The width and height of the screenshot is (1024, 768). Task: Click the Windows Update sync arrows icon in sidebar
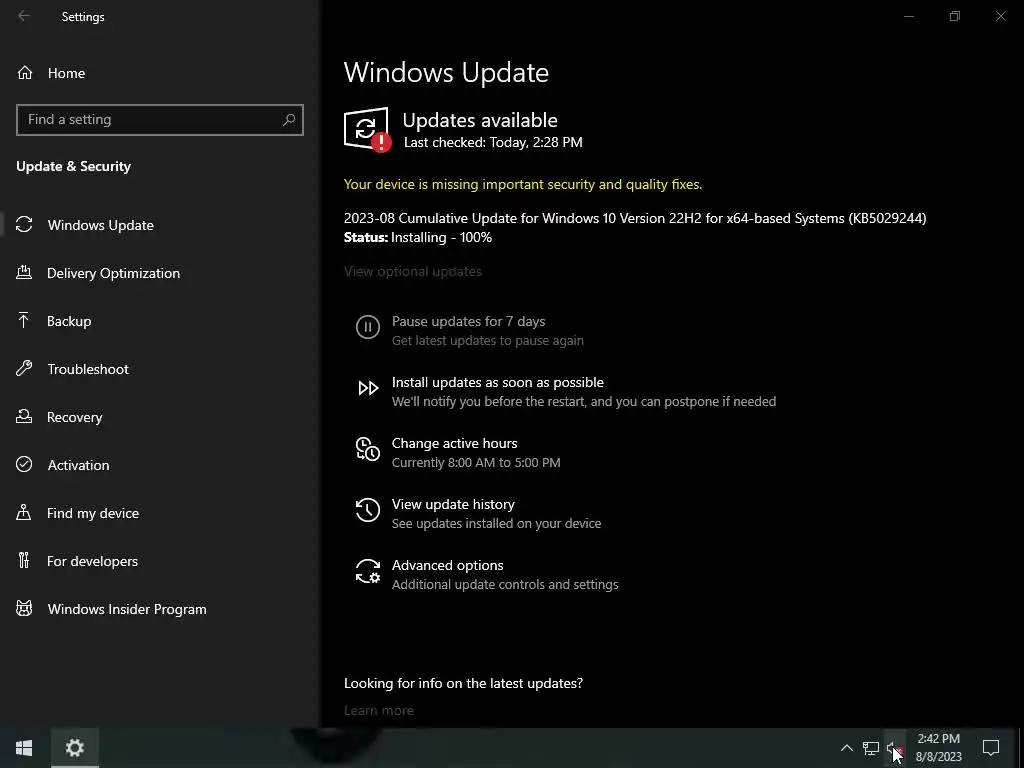click(x=24, y=225)
